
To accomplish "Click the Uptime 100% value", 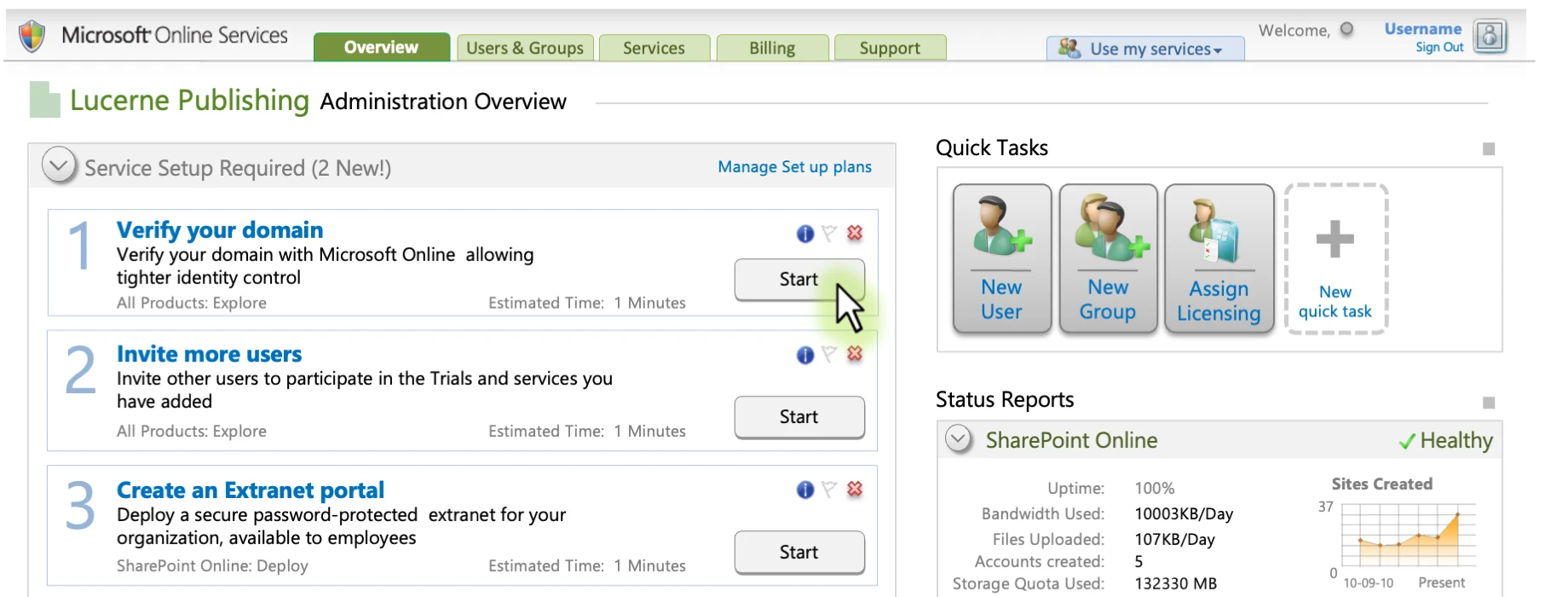I will point(1155,488).
